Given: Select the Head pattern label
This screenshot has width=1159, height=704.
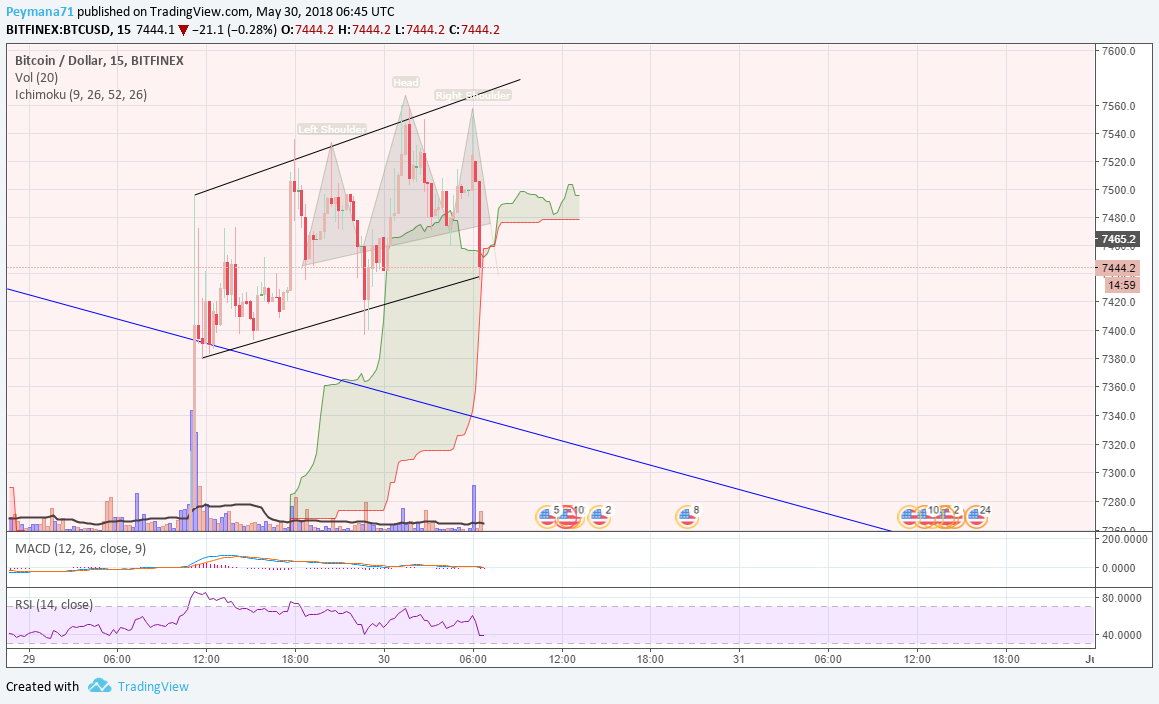Looking at the screenshot, I should point(406,82).
